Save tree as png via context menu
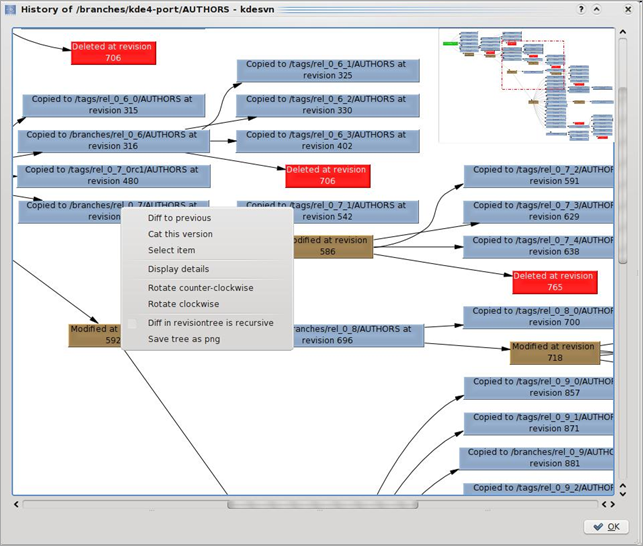Screen dimensions: 643x546 (x=183, y=339)
